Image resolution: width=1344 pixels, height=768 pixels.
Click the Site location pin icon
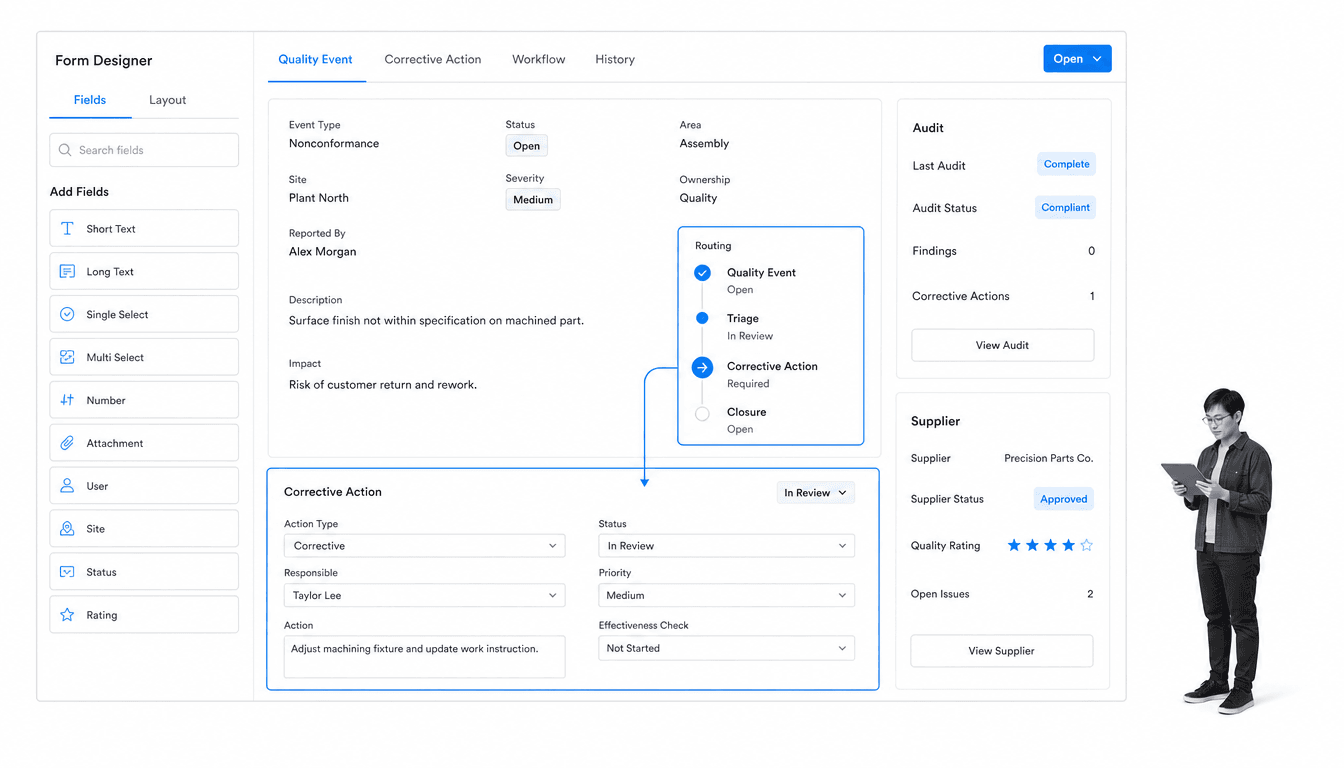67,529
